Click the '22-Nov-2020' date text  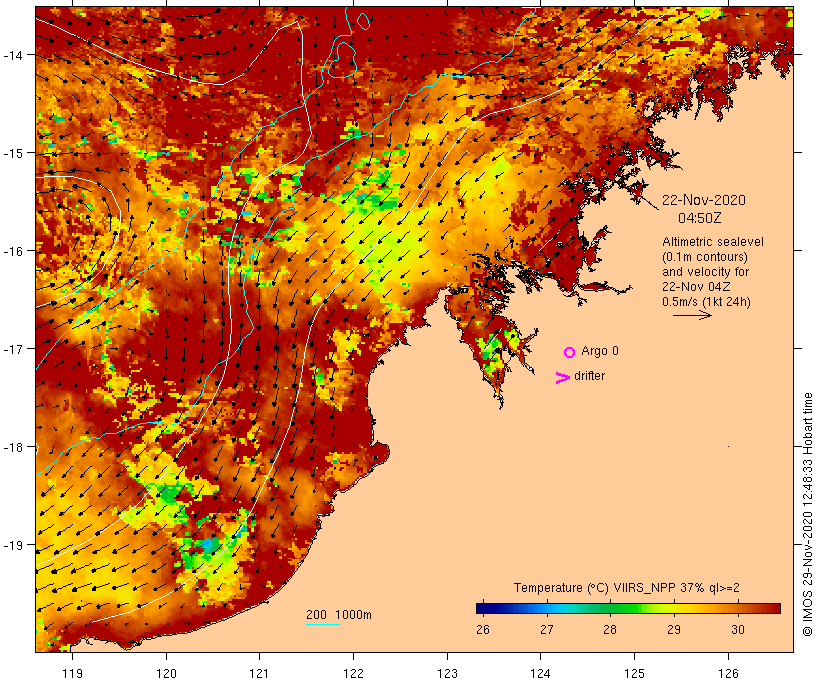(704, 200)
